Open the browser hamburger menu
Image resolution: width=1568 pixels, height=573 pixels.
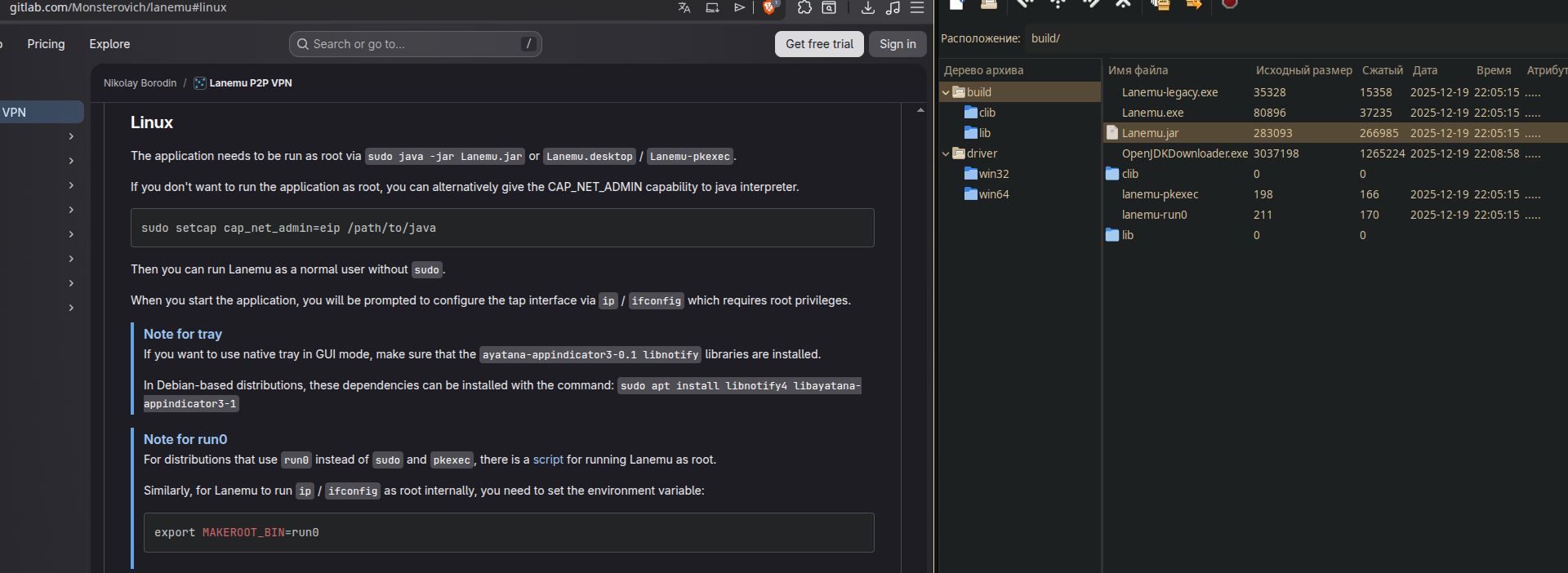click(917, 7)
